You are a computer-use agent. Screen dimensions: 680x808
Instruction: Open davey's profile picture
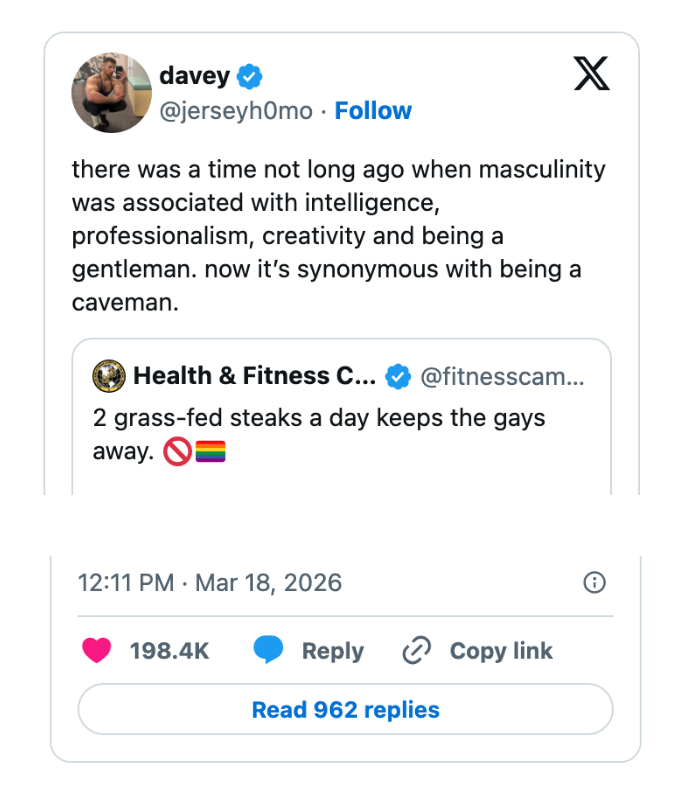pos(110,93)
